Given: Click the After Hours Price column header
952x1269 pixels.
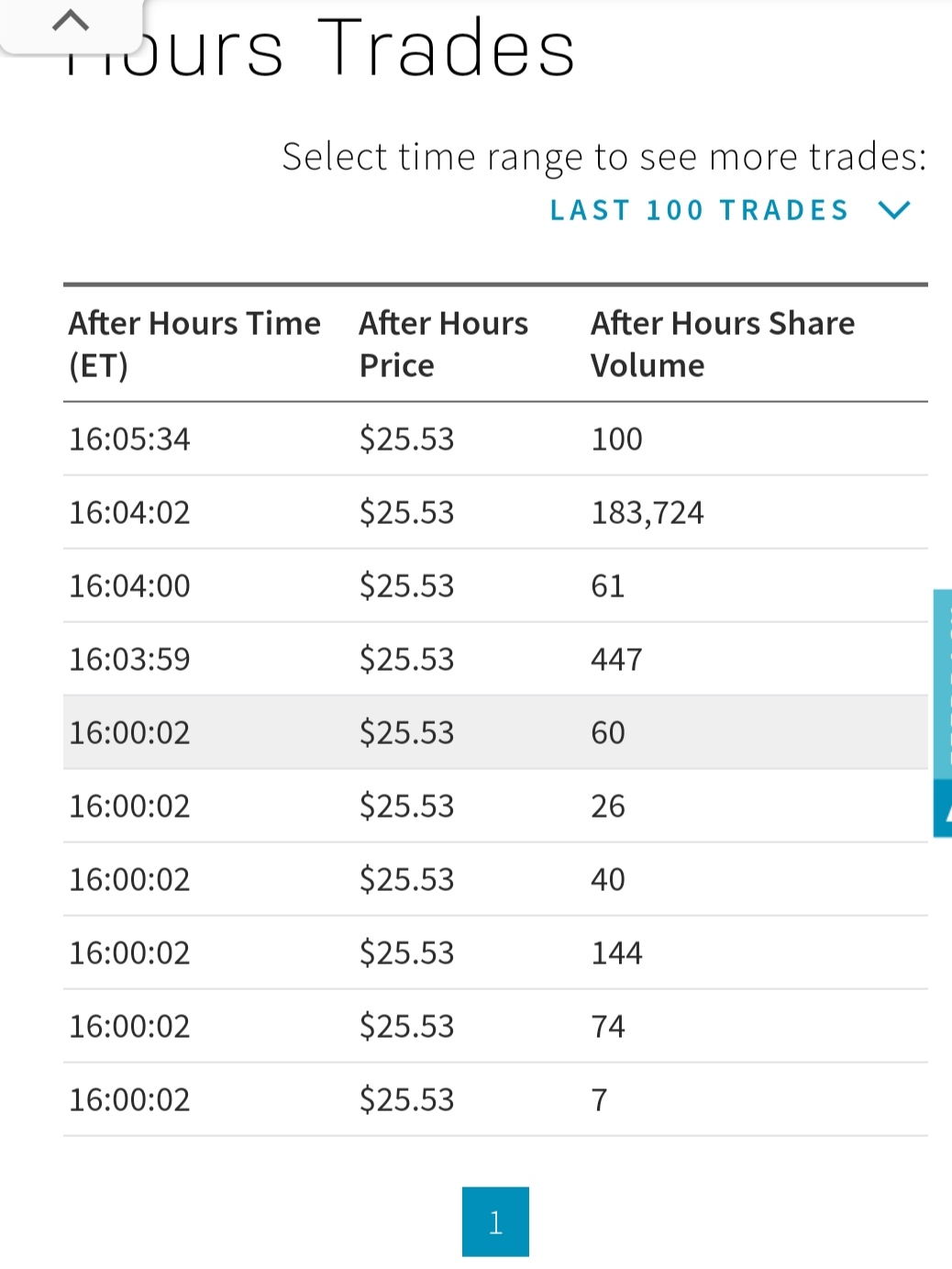Looking at the screenshot, I should (443, 344).
